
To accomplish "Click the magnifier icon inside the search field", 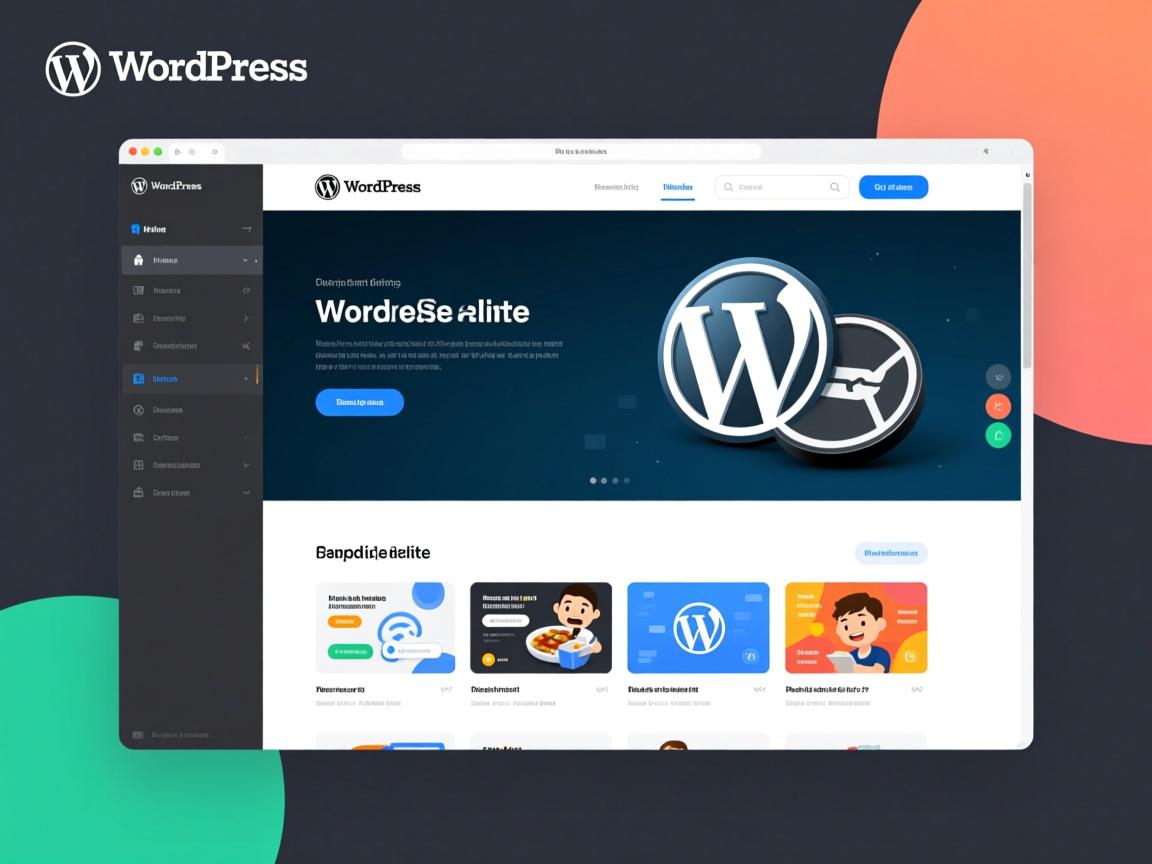I will [x=835, y=187].
